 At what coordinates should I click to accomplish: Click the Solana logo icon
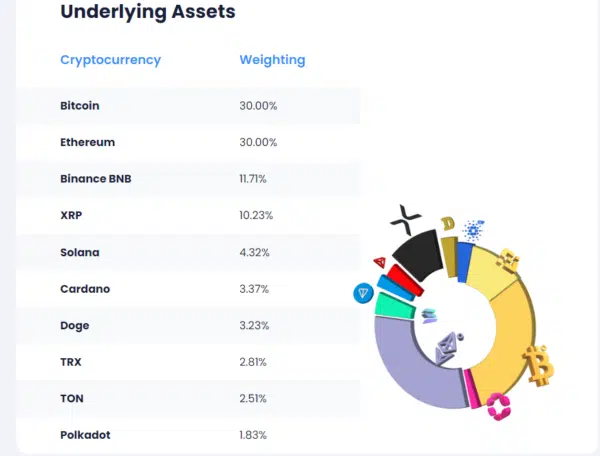coord(429,316)
